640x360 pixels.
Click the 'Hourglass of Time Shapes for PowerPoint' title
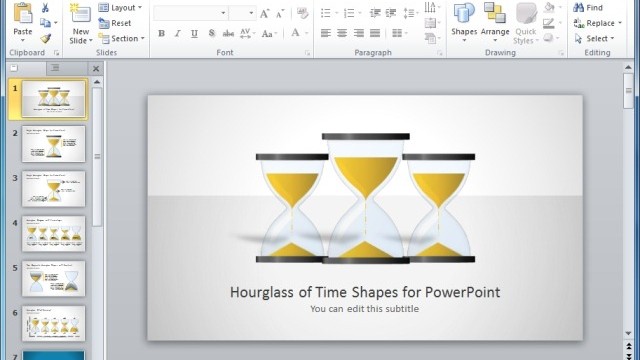click(x=365, y=292)
